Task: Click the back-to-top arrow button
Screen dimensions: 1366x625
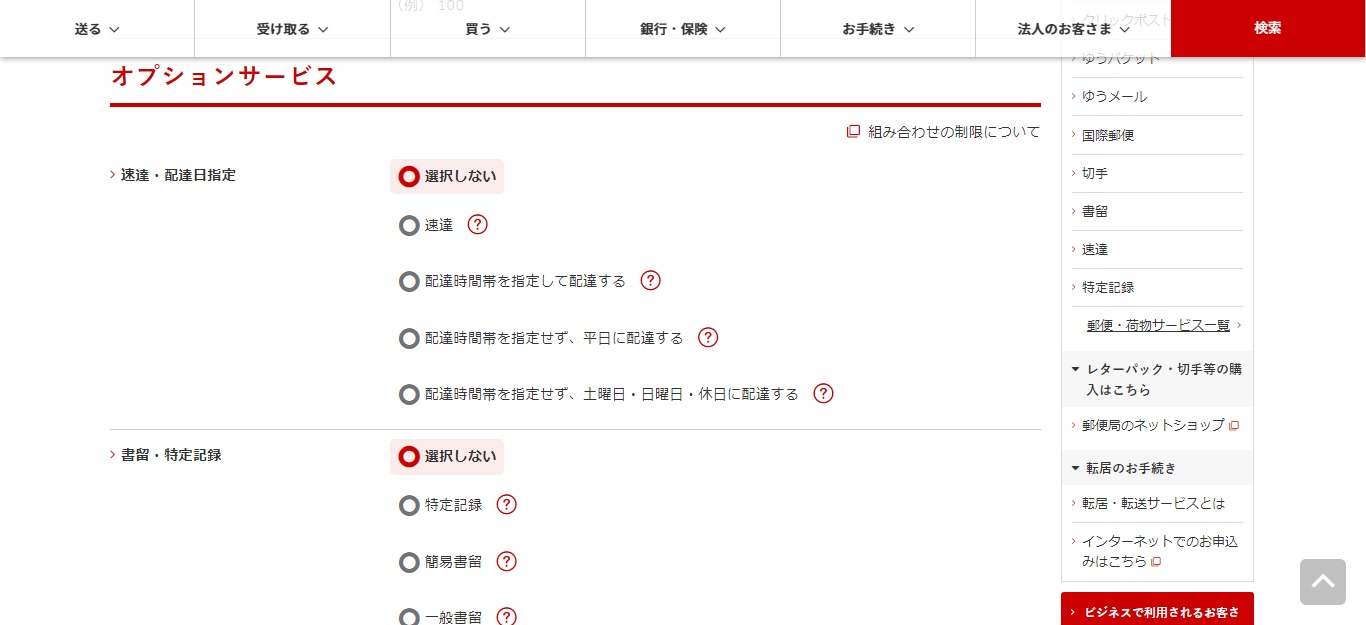Action: coord(1323,582)
